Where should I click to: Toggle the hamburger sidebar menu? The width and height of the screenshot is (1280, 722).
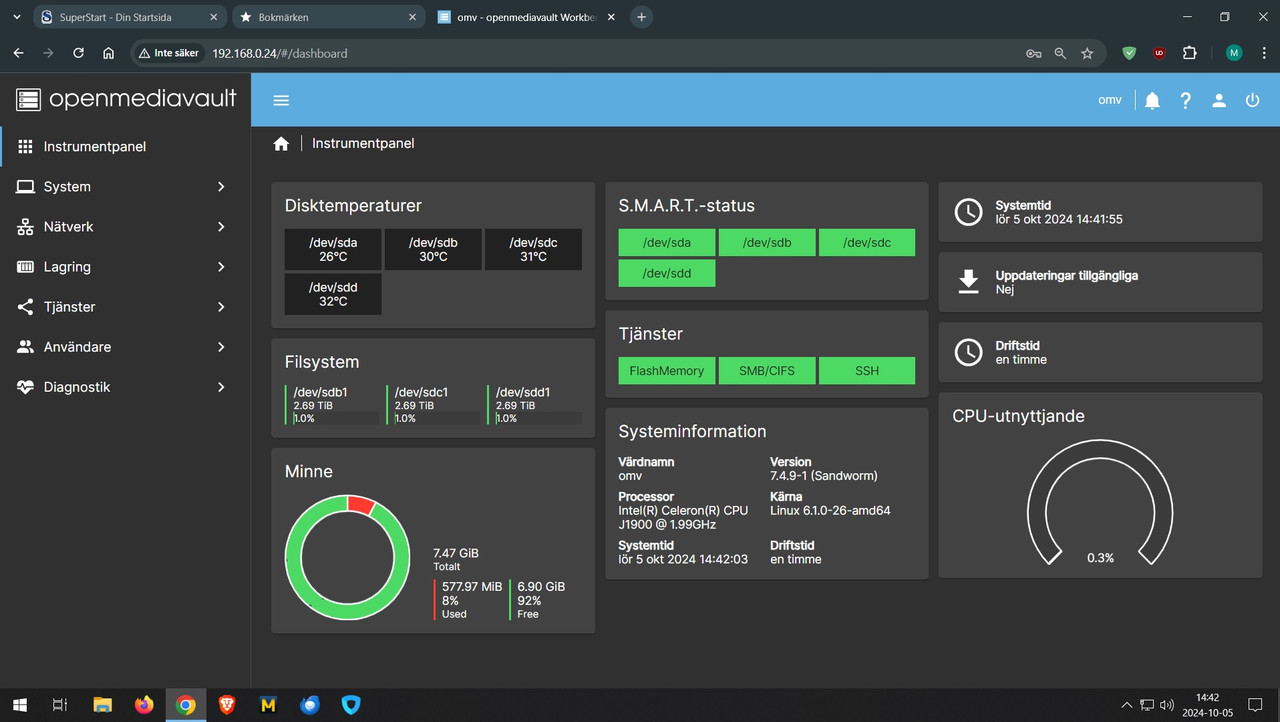pos(281,100)
